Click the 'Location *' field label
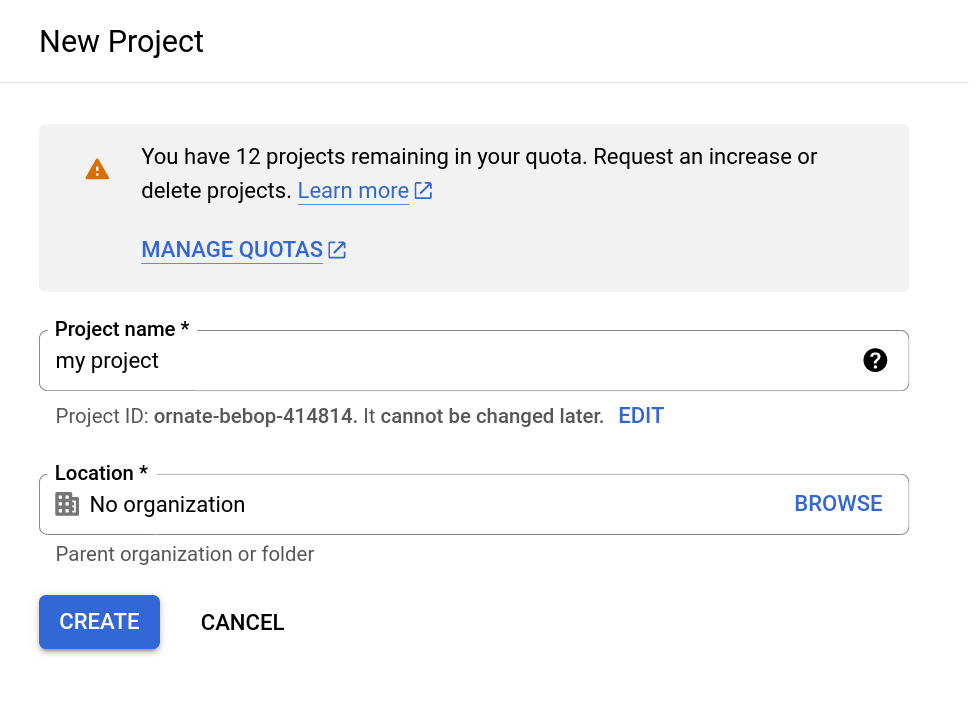 click(x=100, y=473)
